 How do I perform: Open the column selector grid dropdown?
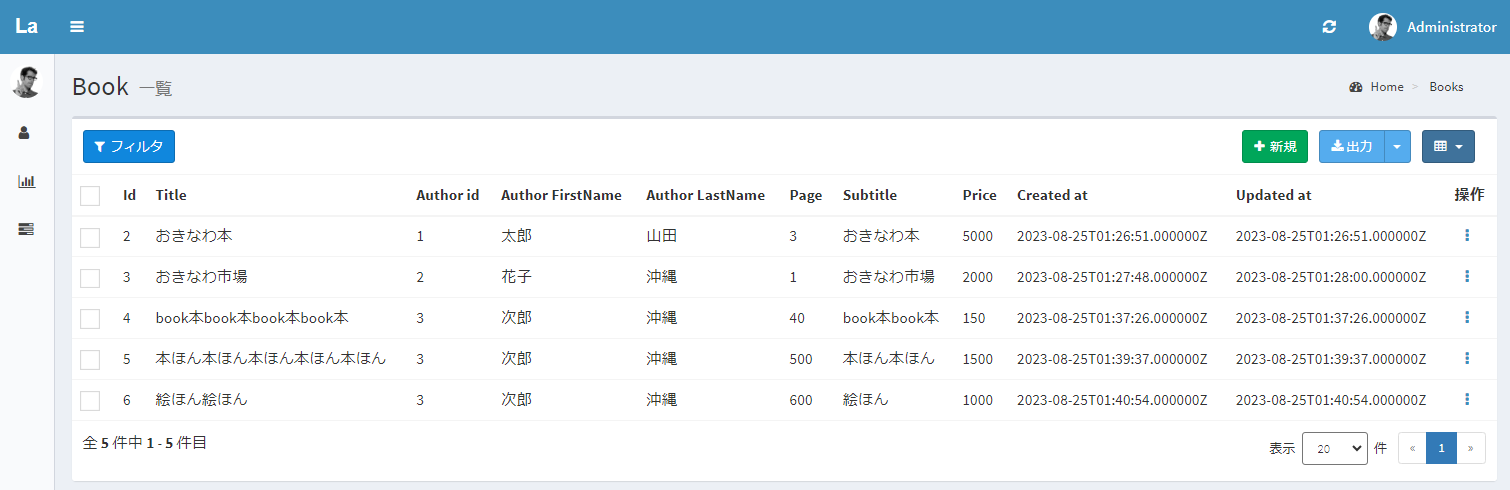[1448, 146]
